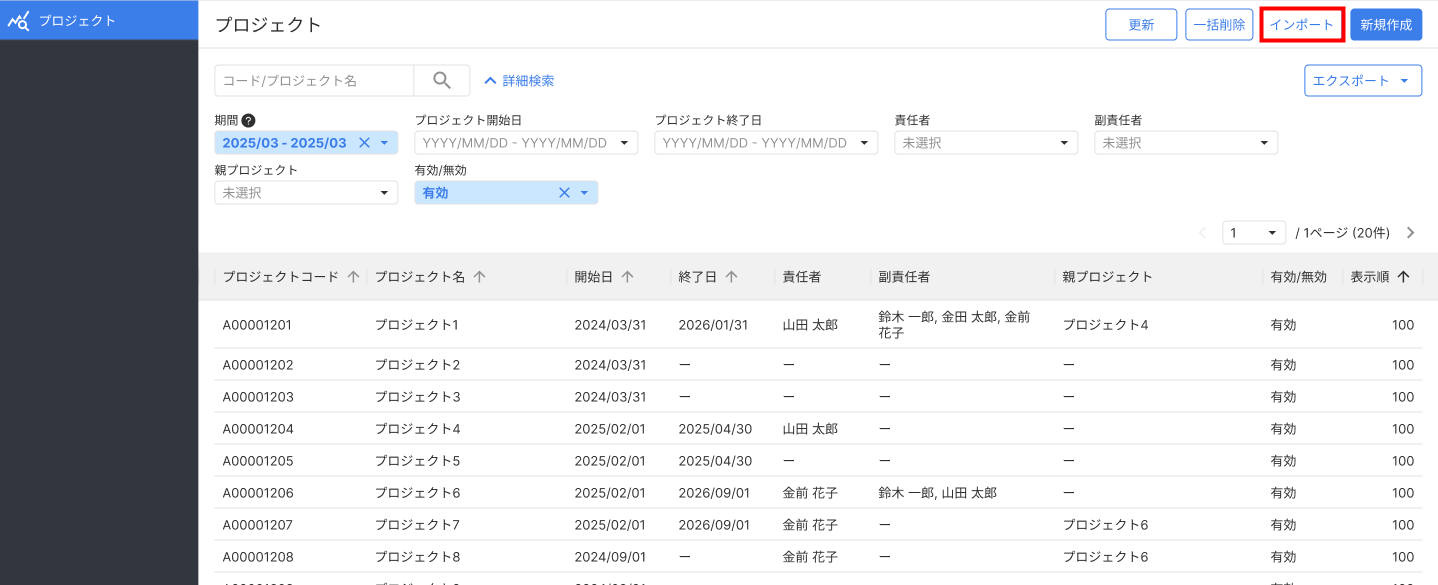Click project code A00001208

coord(258,557)
